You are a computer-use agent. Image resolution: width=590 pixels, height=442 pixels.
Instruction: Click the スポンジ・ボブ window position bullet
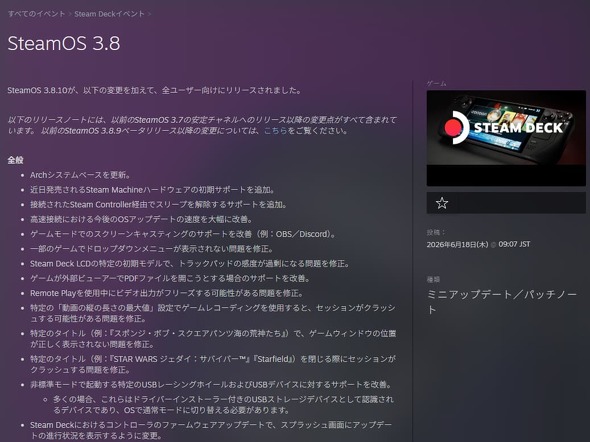[213, 339]
